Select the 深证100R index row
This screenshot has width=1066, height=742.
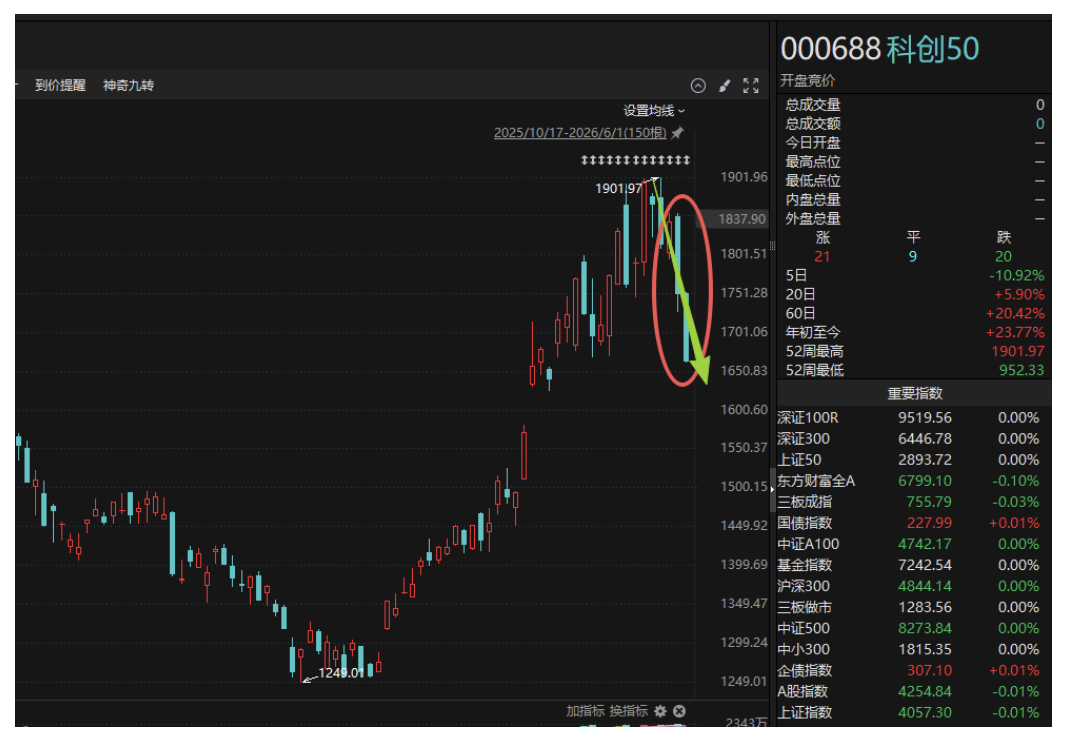click(x=914, y=418)
